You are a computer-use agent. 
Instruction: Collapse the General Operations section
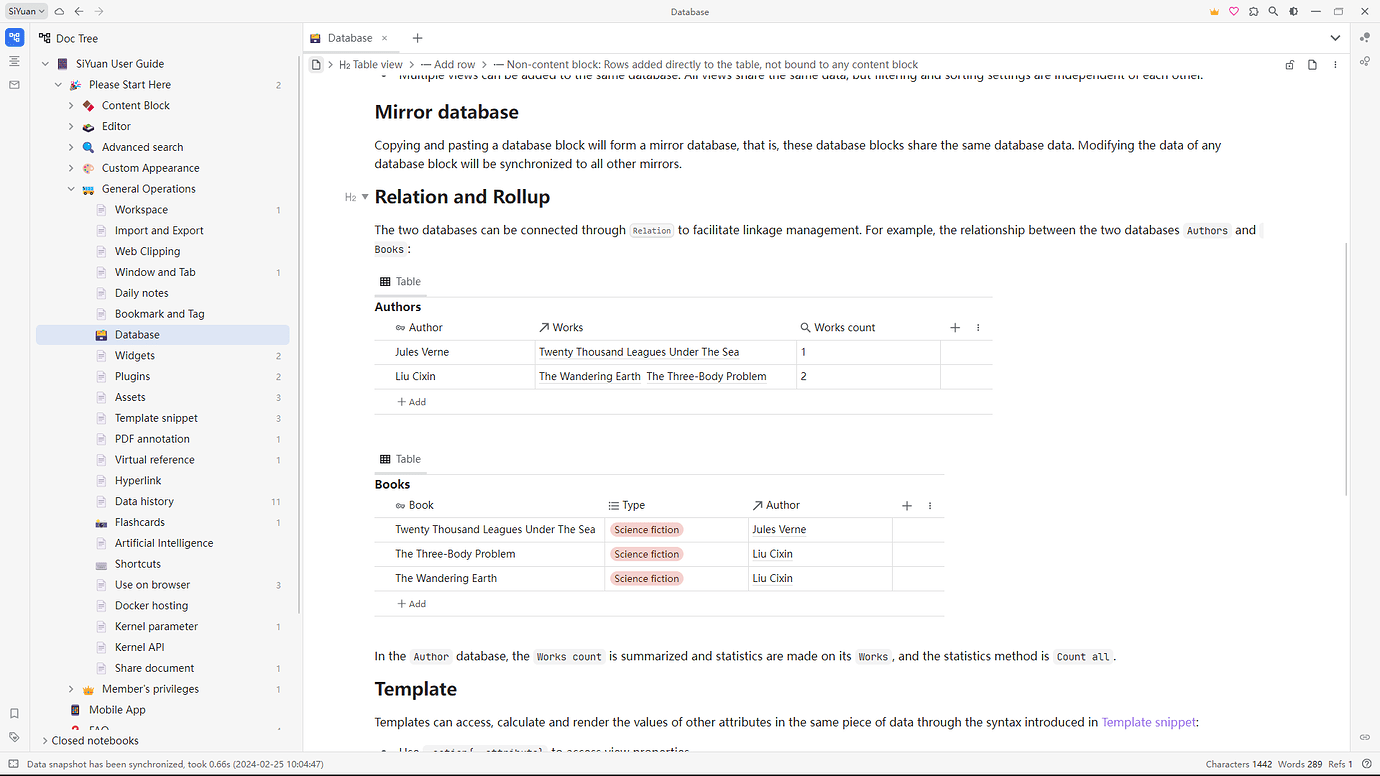click(70, 188)
